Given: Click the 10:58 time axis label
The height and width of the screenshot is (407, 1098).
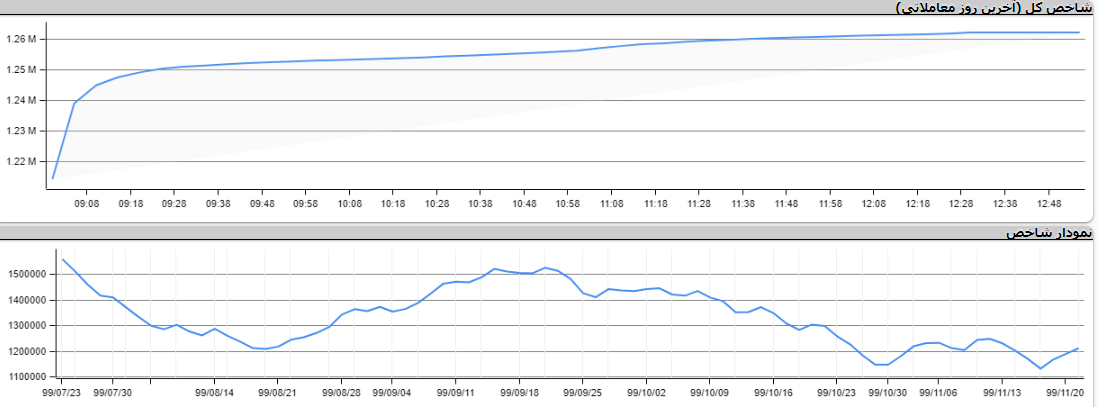Looking at the screenshot, I should click(568, 203).
